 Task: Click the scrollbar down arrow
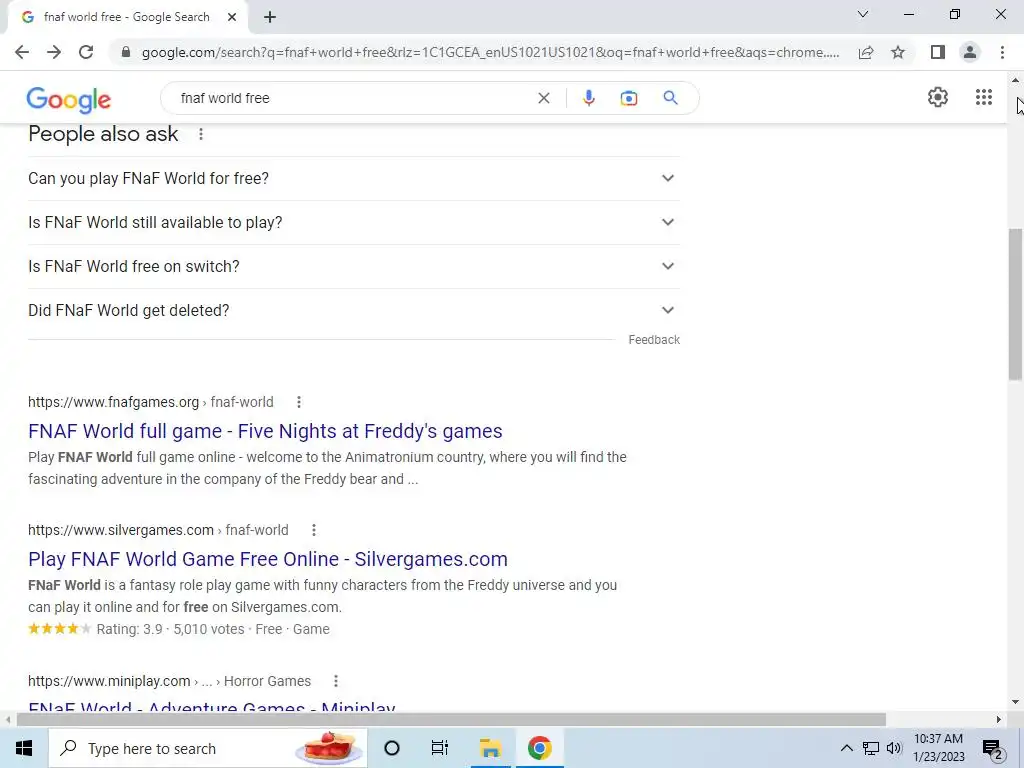tap(1015, 703)
